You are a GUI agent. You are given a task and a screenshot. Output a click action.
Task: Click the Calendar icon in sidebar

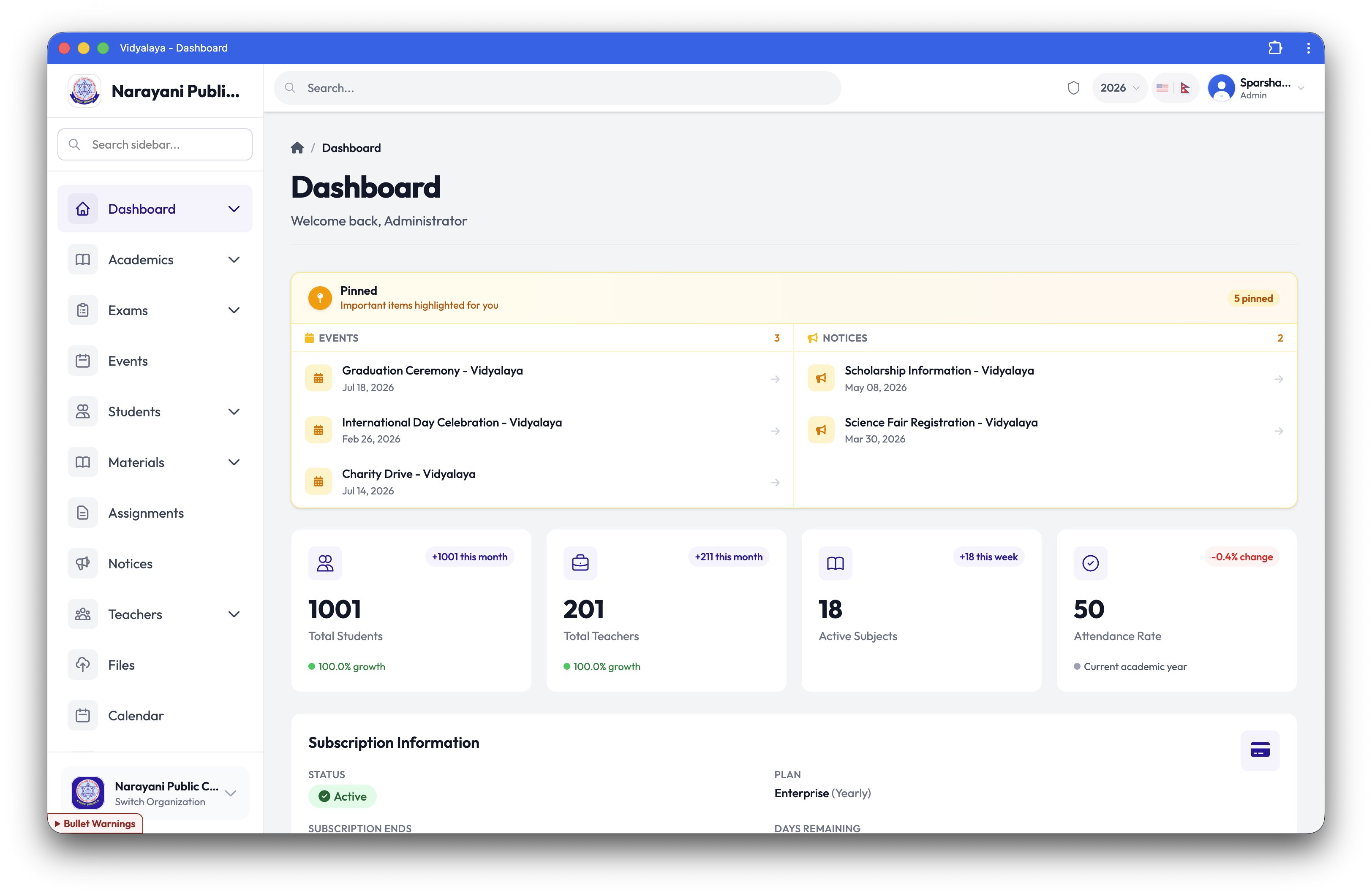83,716
